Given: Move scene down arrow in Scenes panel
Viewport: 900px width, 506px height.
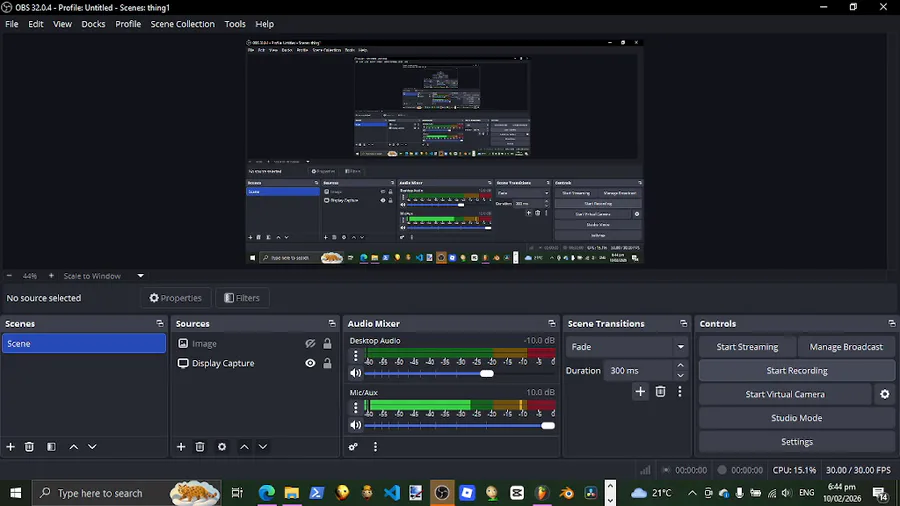Looking at the screenshot, I should [x=92, y=446].
